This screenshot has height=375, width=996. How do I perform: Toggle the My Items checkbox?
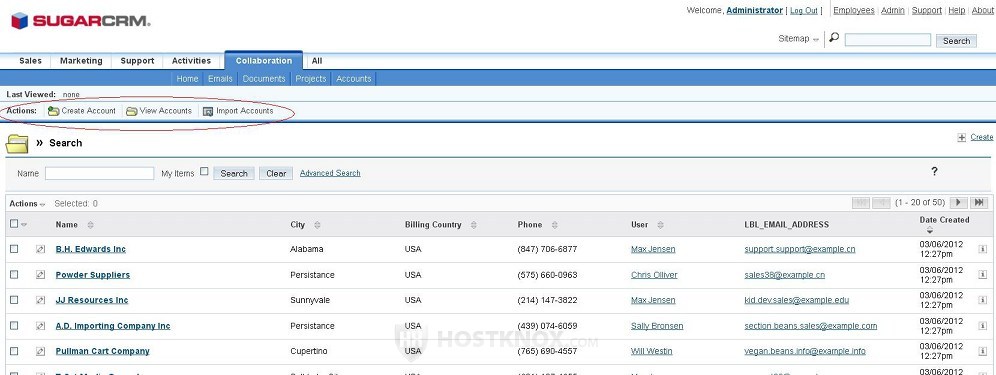pyautogui.click(x=204, y=172)
